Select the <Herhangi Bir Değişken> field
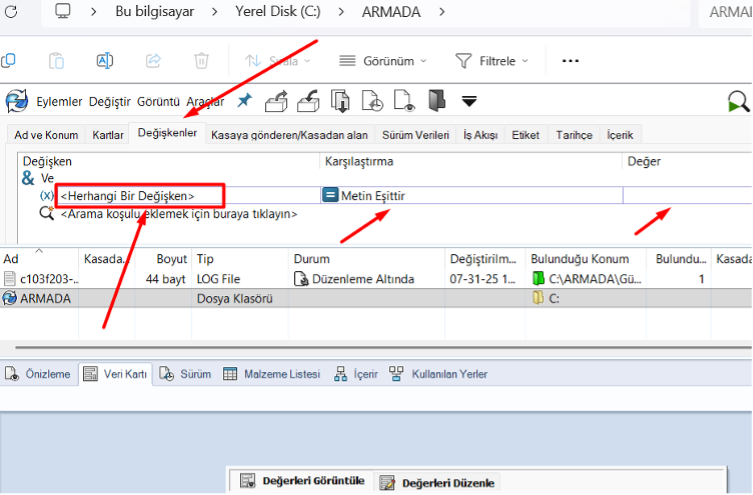The image size is (753, 495). pyautogui.click(x=140, y=195)
